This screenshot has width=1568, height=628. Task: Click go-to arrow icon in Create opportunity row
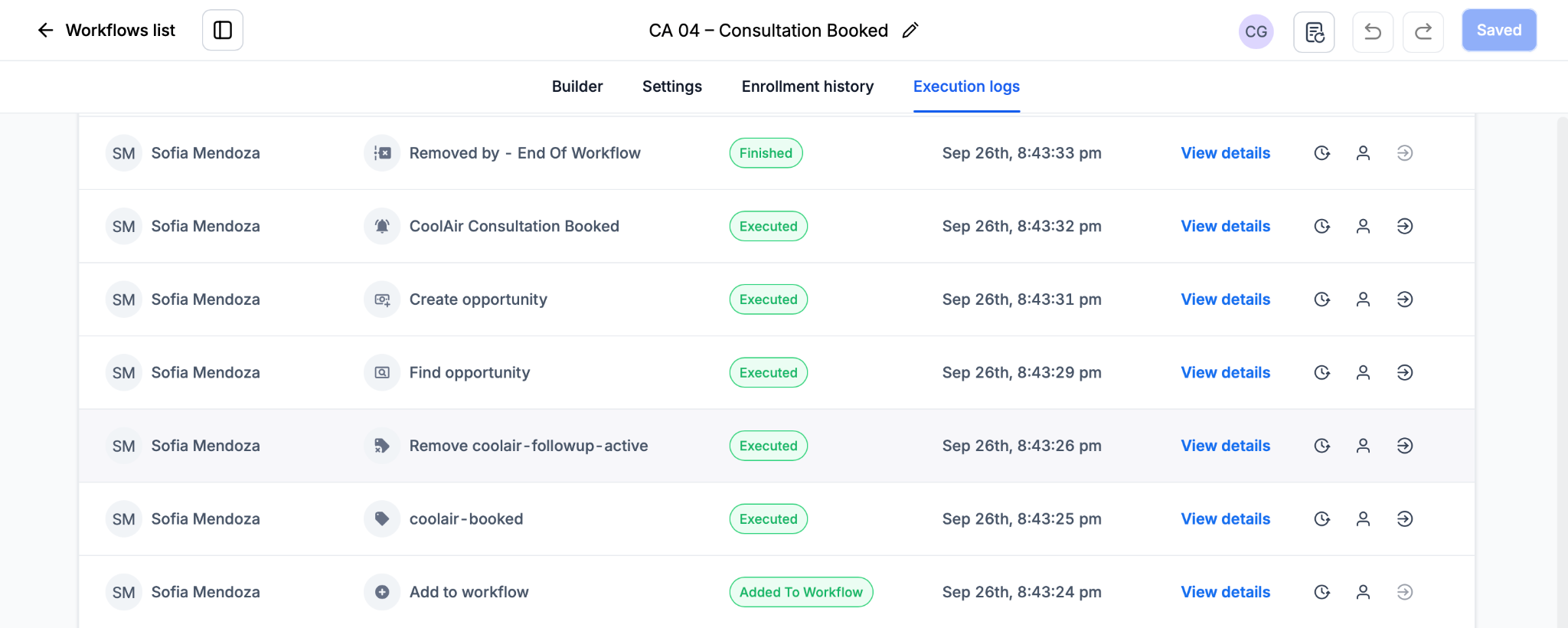tap(1405, 299)
